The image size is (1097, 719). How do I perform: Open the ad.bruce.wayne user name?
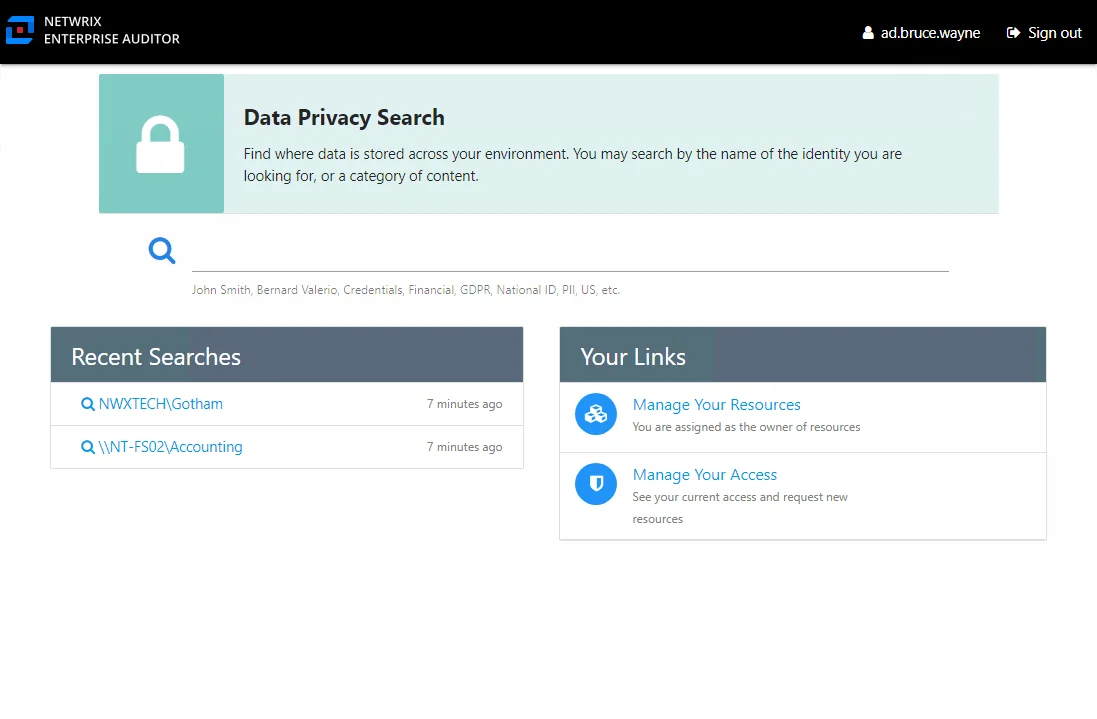[x=930, y=33]
